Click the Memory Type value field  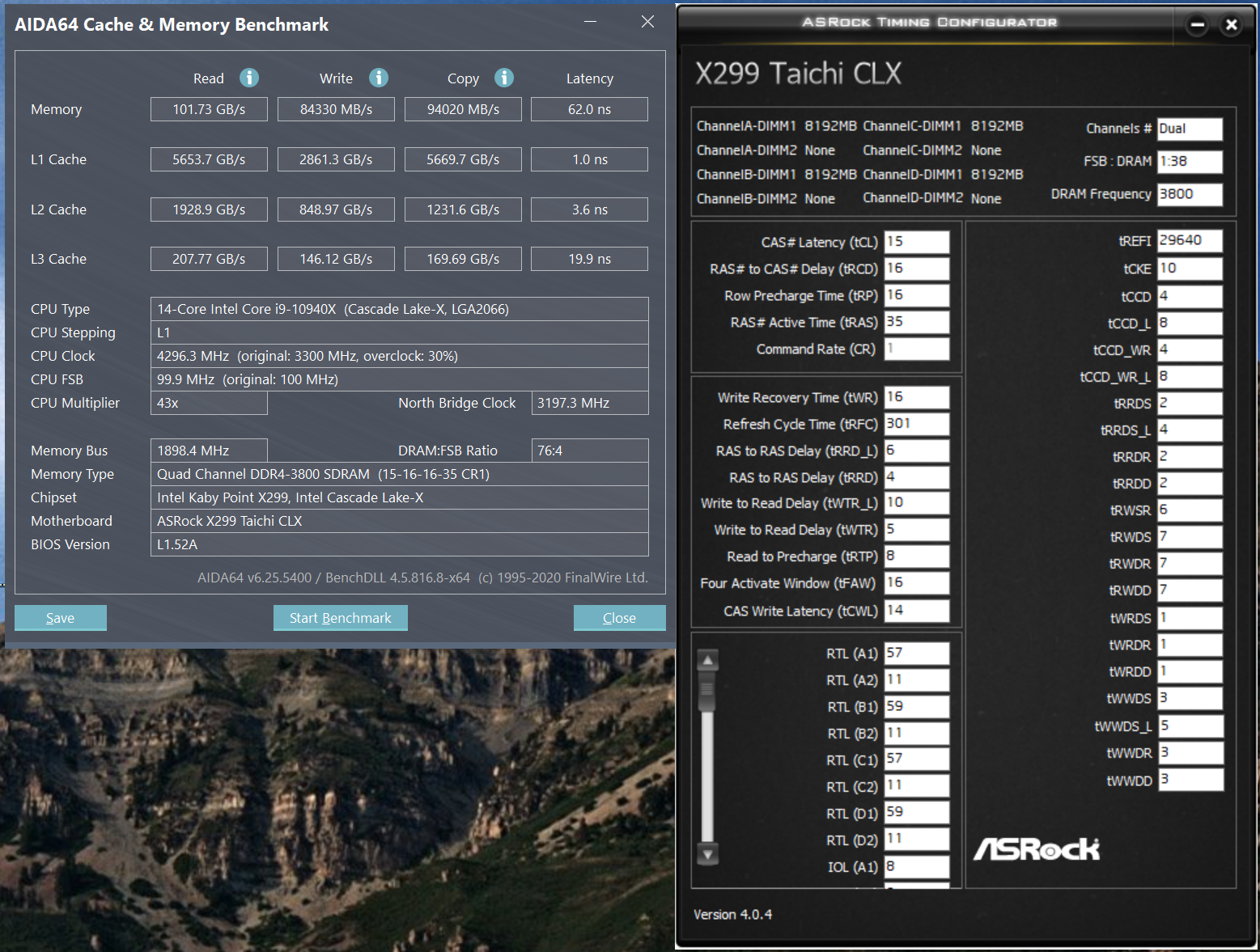point(400,474)
